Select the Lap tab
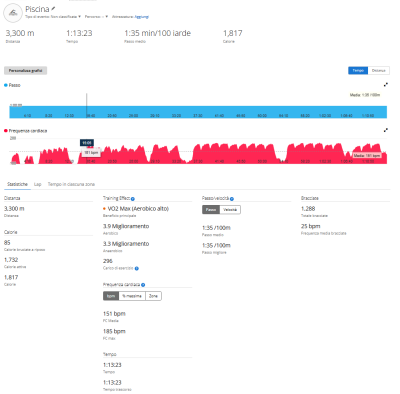Screen dimensions: 400x394 [x=38, y=184]
